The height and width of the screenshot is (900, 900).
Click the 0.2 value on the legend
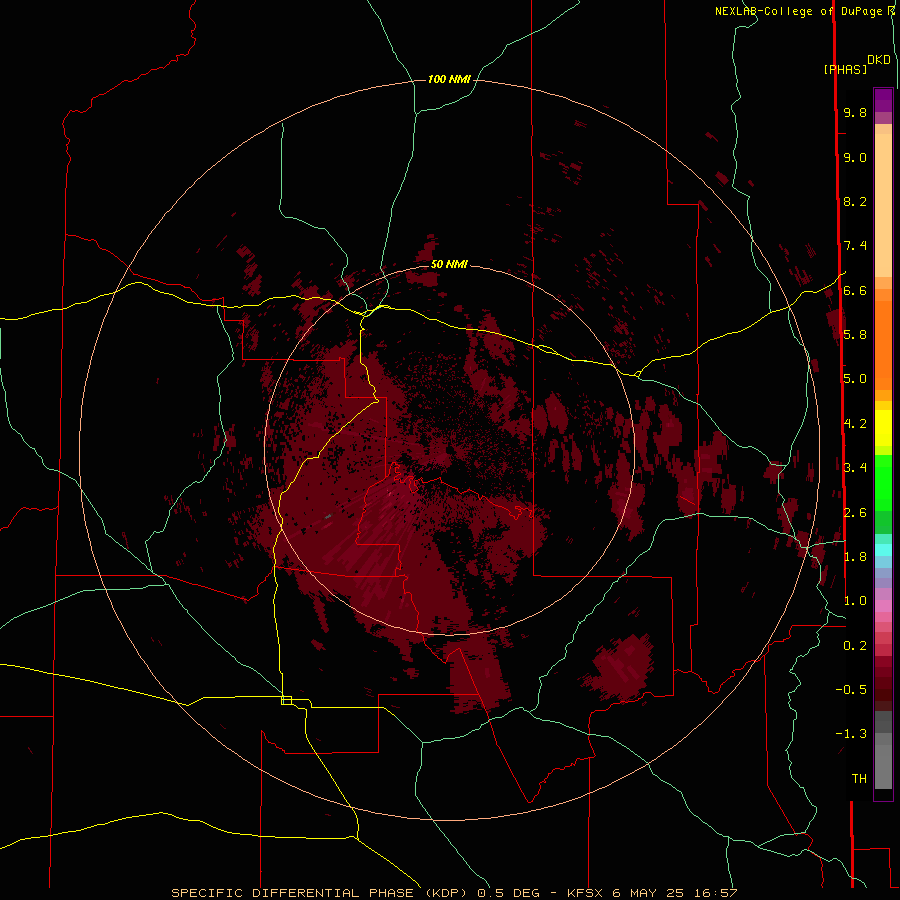(x=855, y=645)
